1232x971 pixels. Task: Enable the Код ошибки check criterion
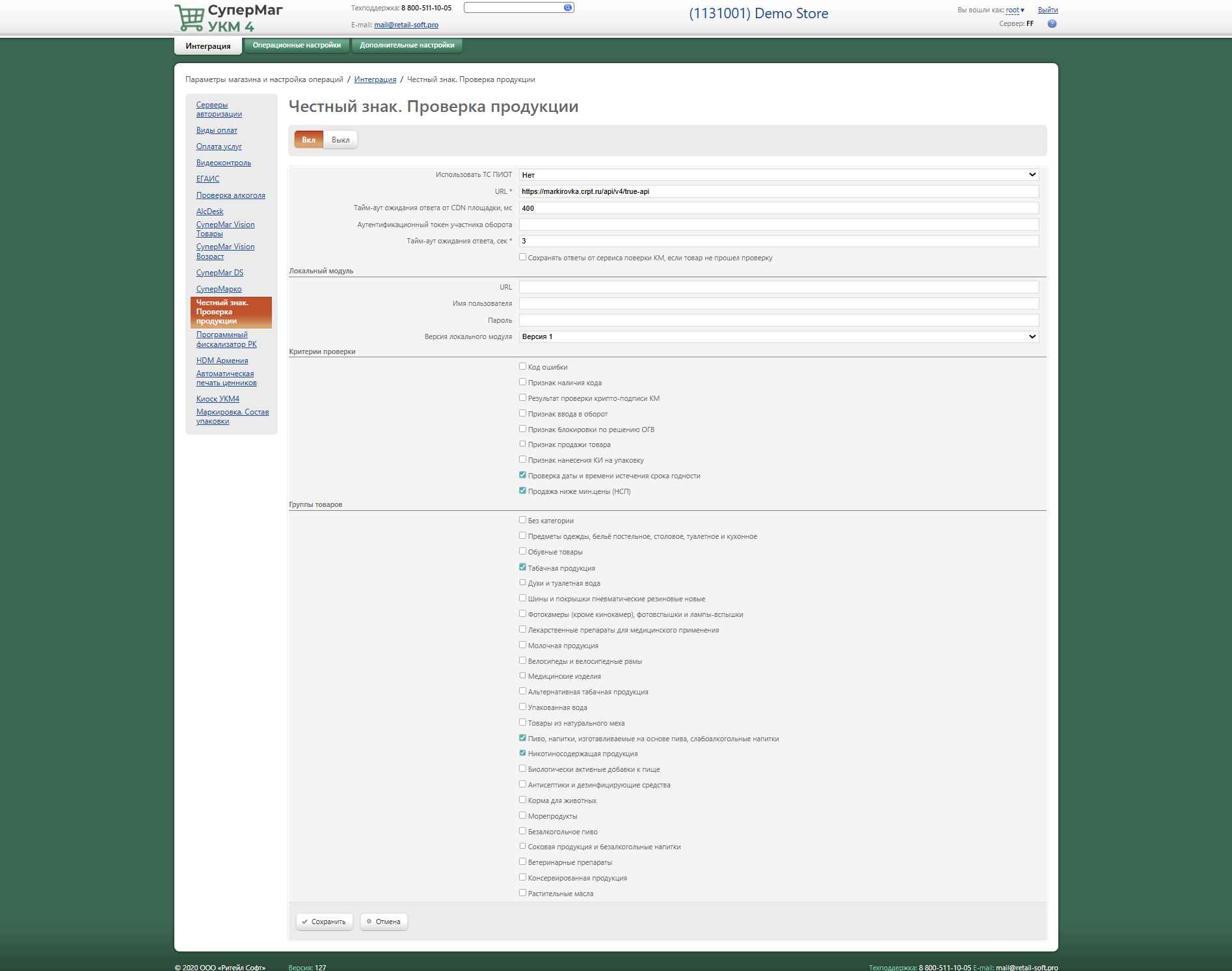tap(522, 366)
